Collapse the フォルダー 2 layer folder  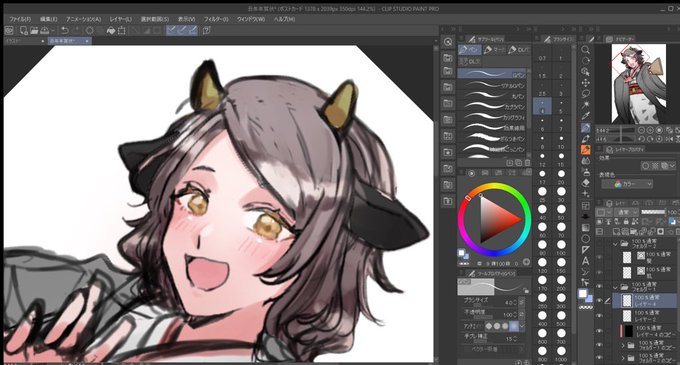click(x=616, y=244)
